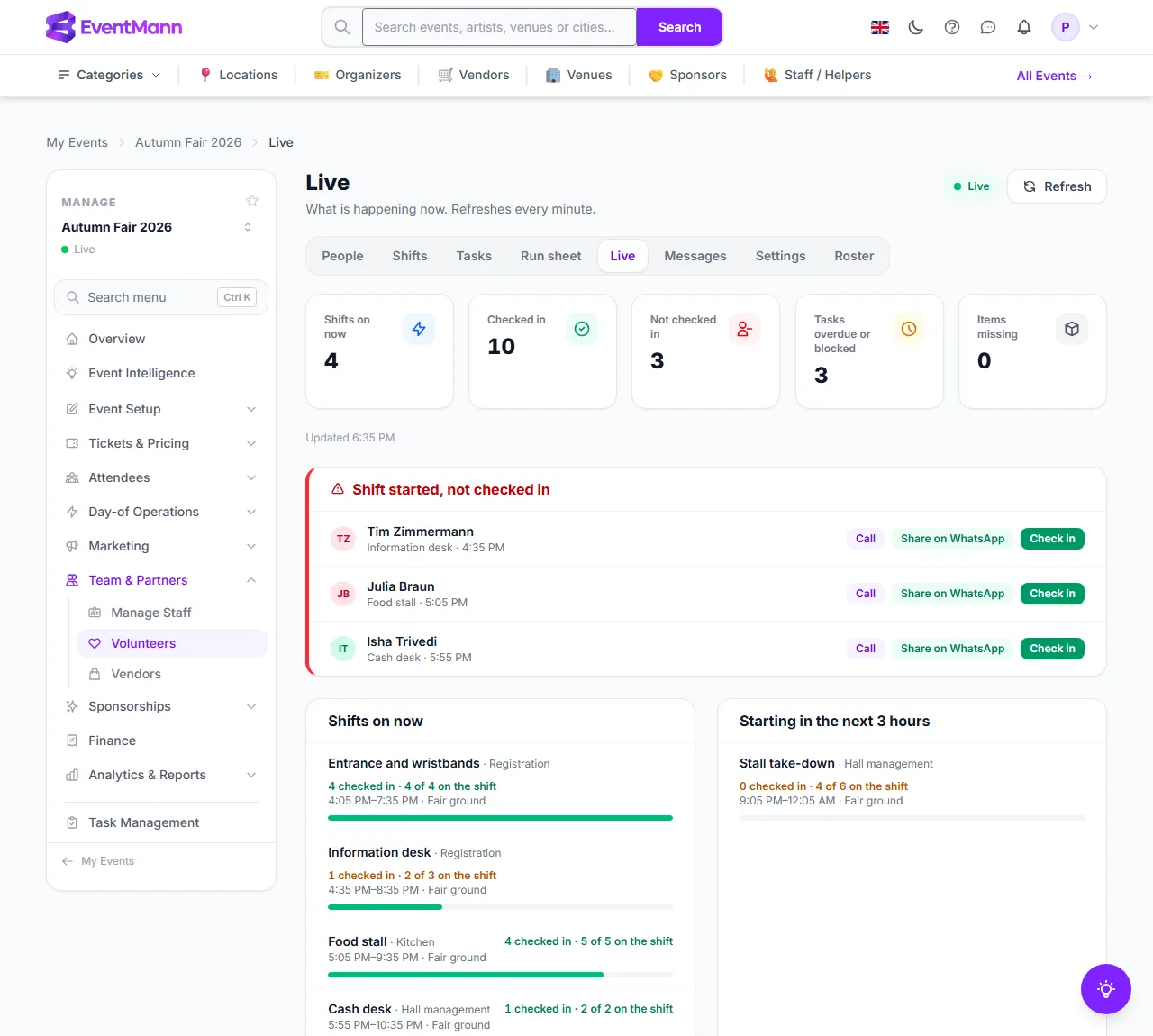Image resolution: width=1153 pixels, height=1036 pixels.
Task: Open the chat messages icon
Action: 988,27
